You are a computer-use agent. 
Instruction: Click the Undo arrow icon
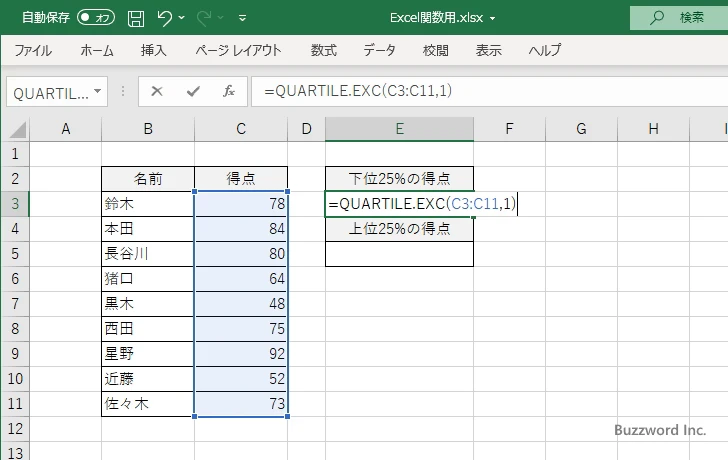pyautogui.click(x=164, y=18)
